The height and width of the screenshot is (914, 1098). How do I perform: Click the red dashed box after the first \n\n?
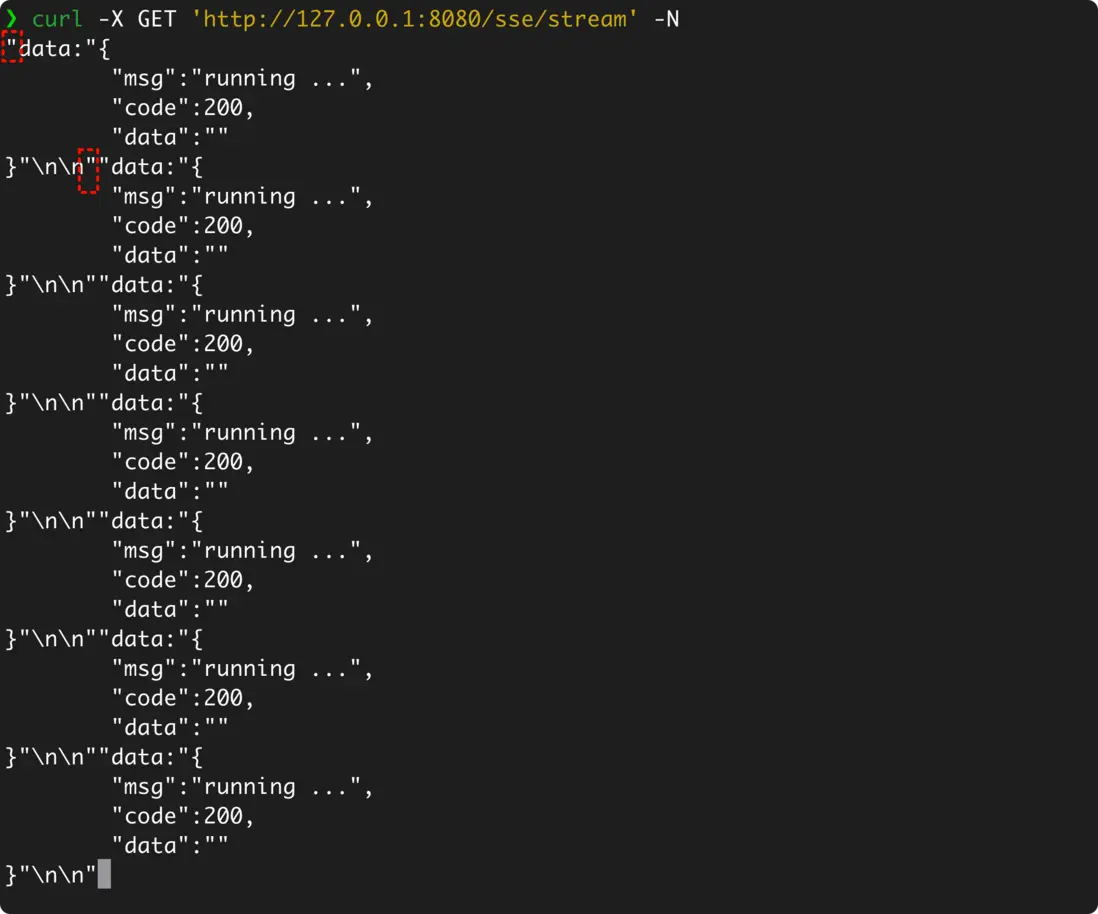point(89,171)
